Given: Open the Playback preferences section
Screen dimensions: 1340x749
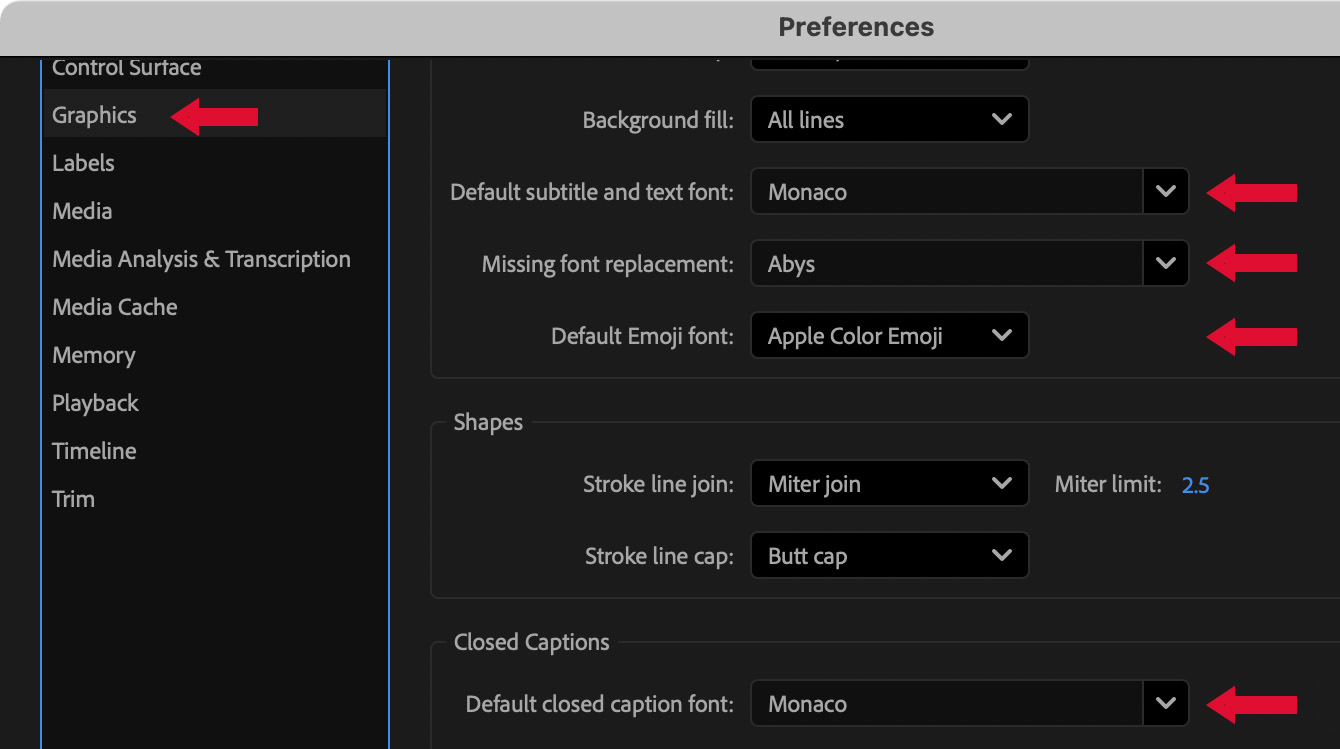Looking at the screenshot, I should (x=95, y=404).
